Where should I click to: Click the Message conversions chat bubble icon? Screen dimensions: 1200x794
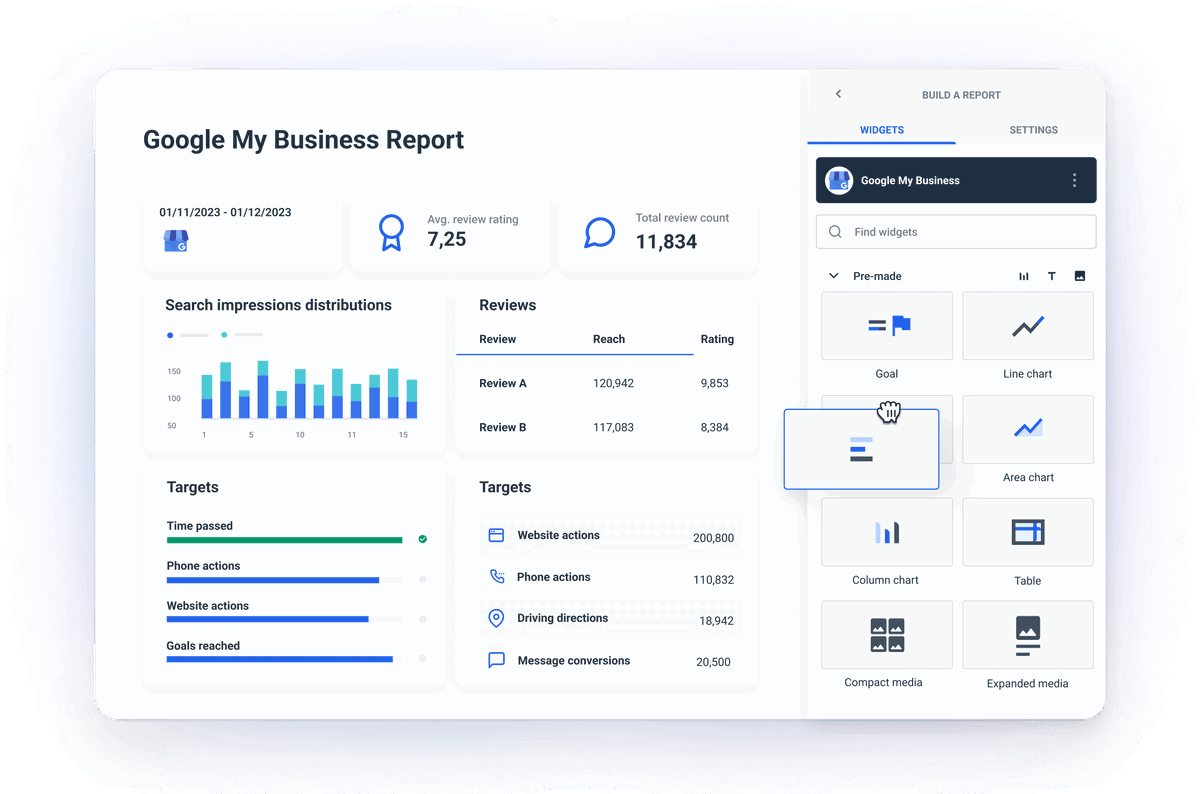(496, 660)
